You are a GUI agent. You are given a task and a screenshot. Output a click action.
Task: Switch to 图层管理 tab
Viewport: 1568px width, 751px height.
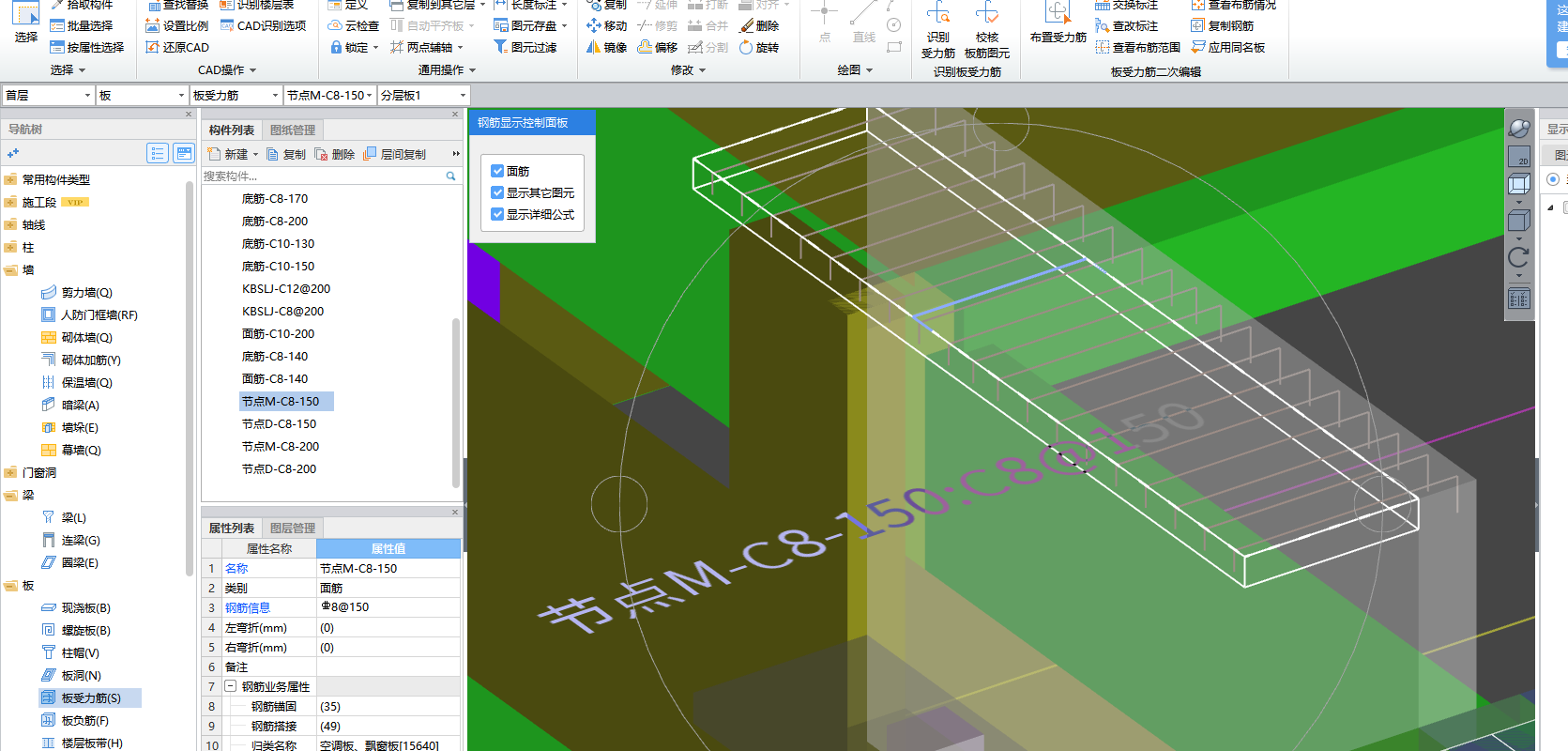293,529
